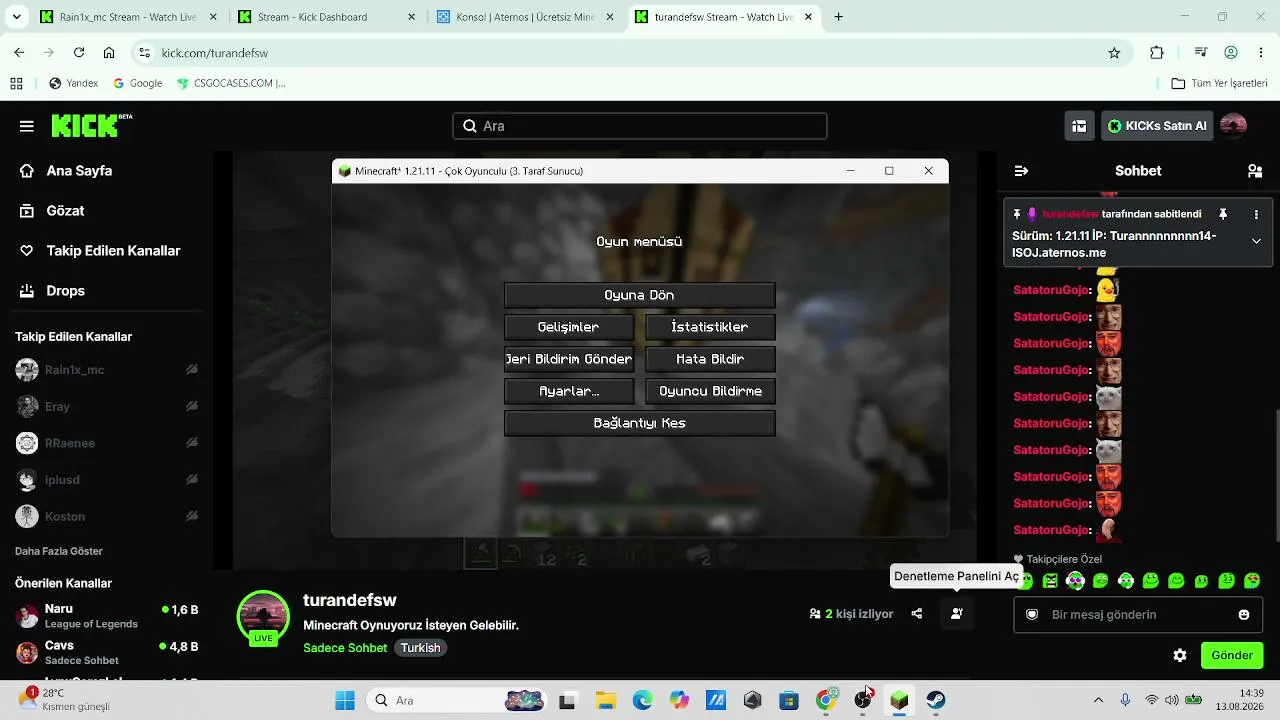Toggle notifications for RRaenee channel
Image resolution: width=1280 pixels, height=720 pixels.
click(x=192, y=443)
